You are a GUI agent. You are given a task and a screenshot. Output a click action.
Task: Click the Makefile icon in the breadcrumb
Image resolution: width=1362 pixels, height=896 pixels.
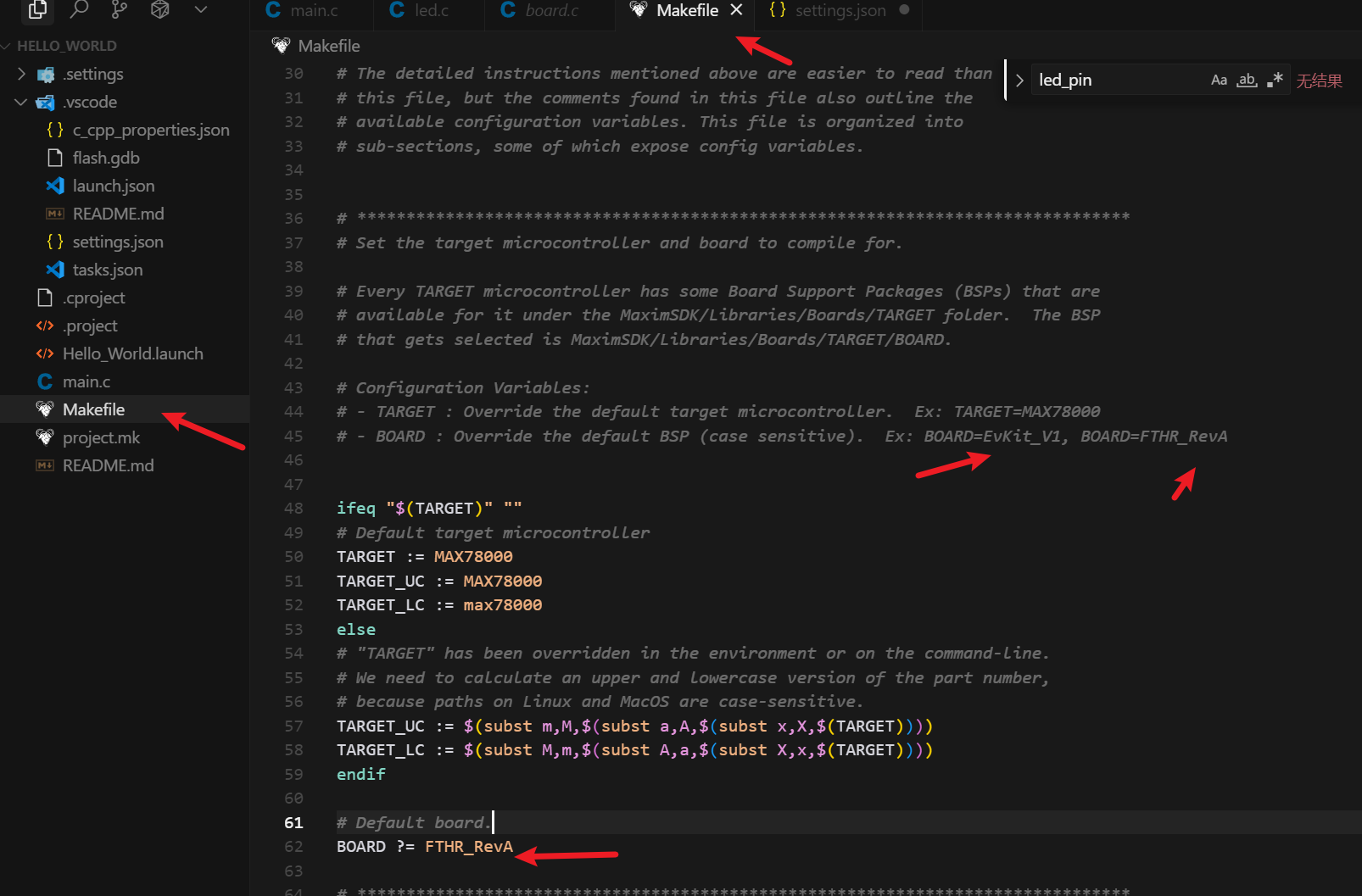coord(281,46)
